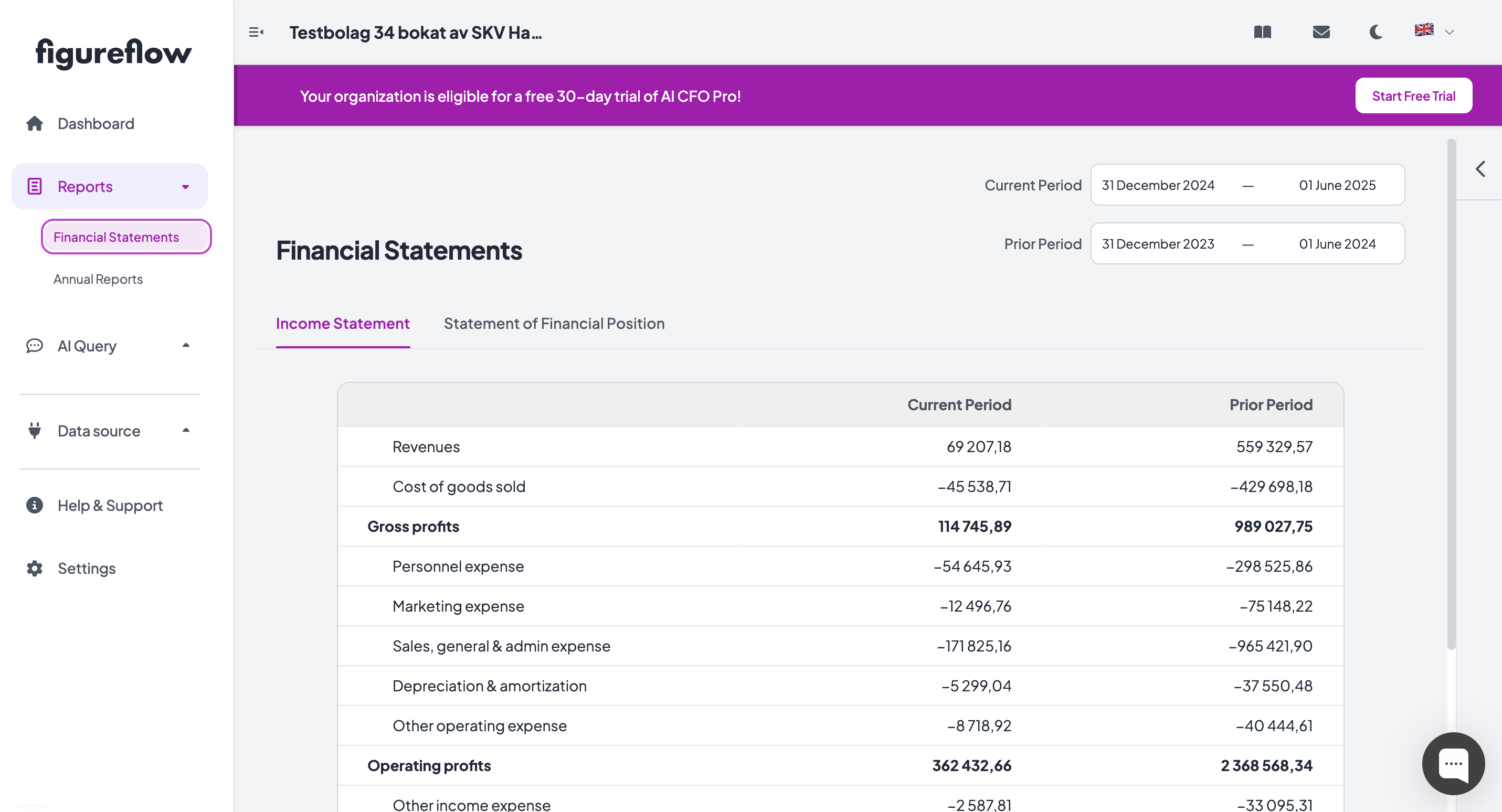Click the Dashboard home icon
Viewport: 1502px width, 812px height.
point(35,124)
